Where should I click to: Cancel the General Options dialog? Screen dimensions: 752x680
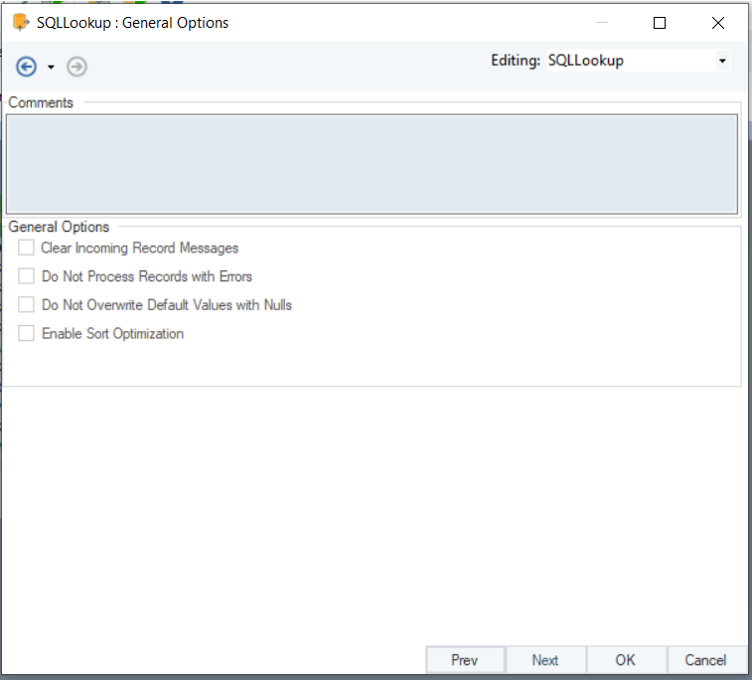tap(705, 660)
